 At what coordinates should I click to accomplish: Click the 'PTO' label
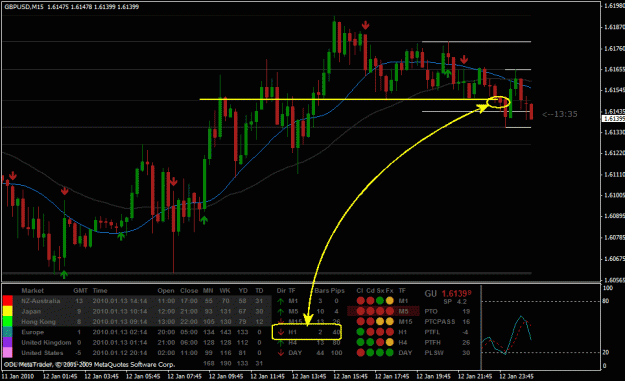click(x=431, y=311)
